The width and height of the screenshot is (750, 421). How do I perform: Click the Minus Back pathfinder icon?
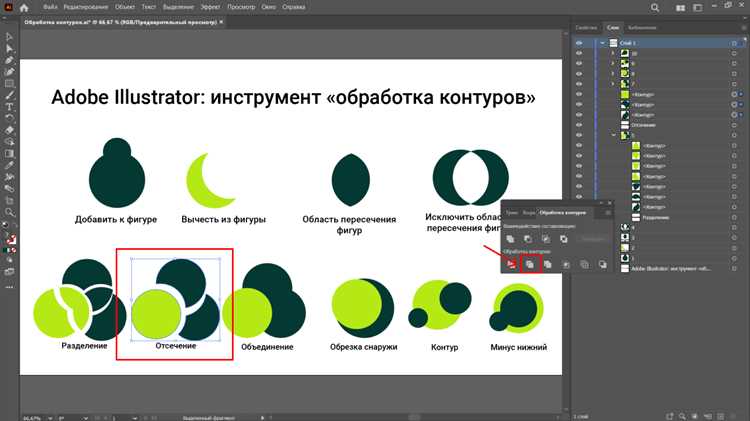602,264
